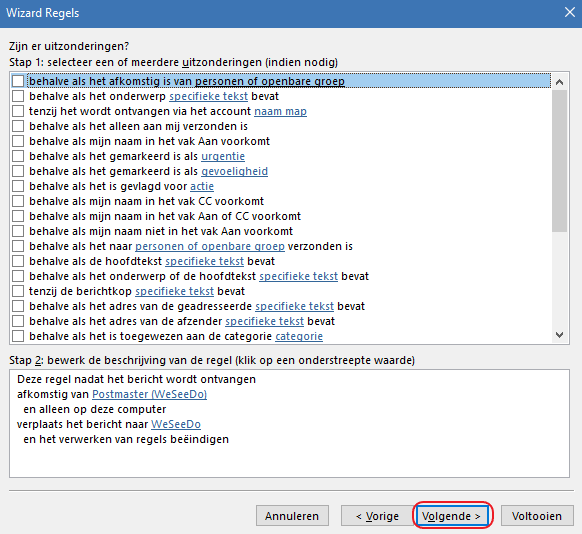Viewport: 582px width, 534px height.
Task: Open the 'Postmaster (WeSeeDo)' sender link
Action: pyautogui.click(x=150, y=394)
